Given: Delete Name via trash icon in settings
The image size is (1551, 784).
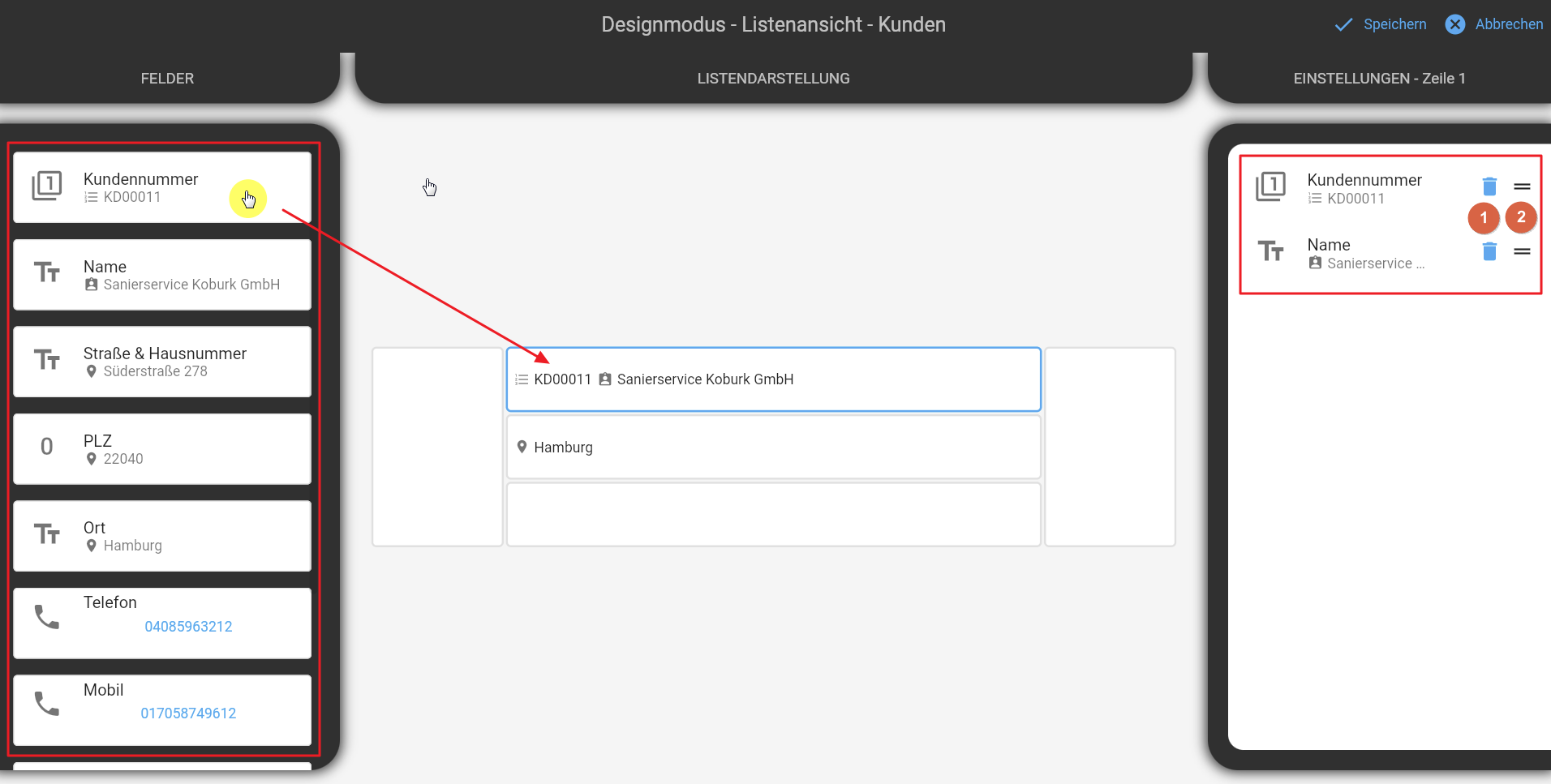Looking at the screenshot, I should point(1489,251).
